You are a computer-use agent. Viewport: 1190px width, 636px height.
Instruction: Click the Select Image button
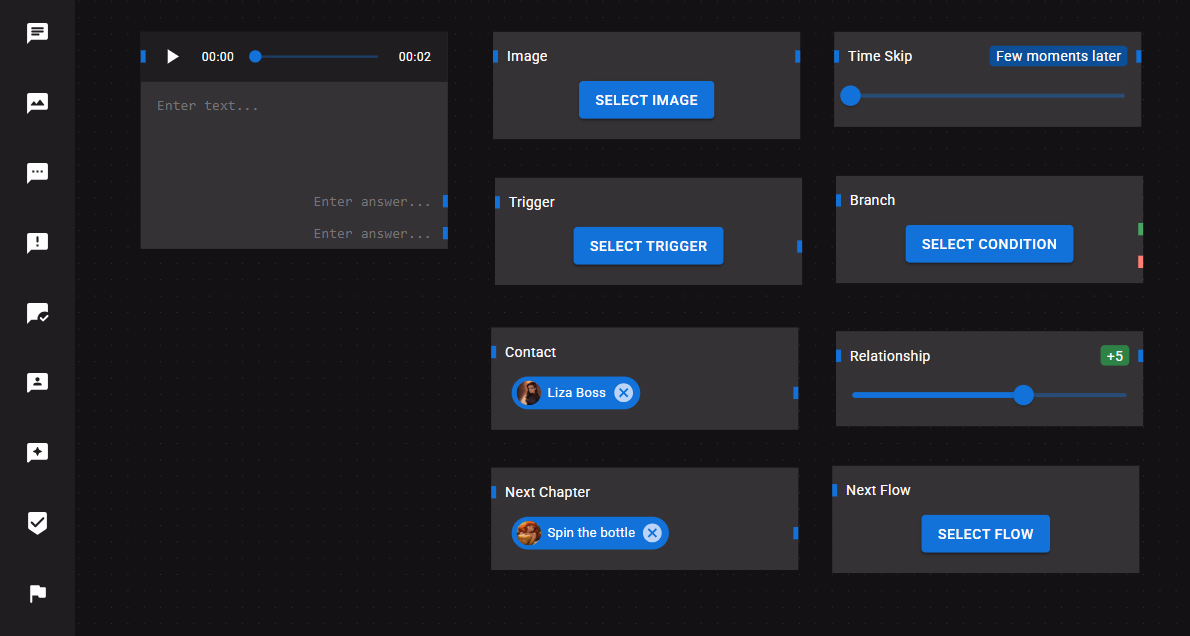pyautogui.click(x=646, y=100)
